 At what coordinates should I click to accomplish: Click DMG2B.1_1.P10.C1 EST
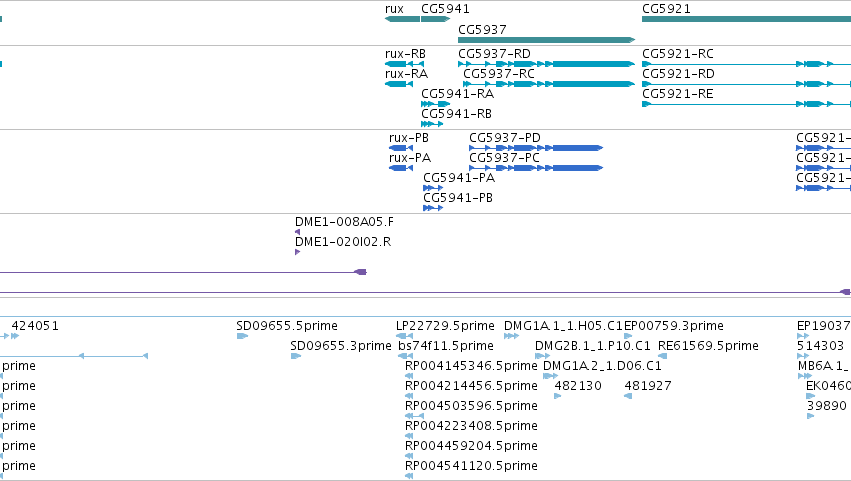pos(592,346)
